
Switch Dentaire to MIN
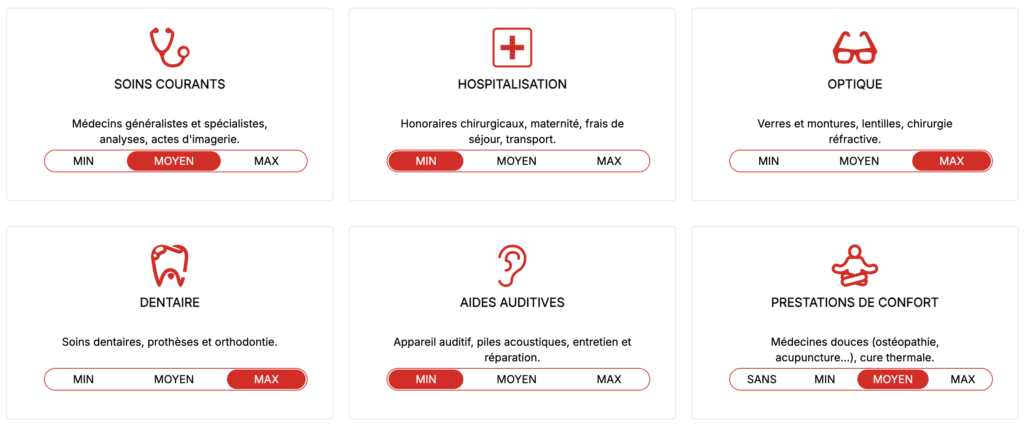[x=84, y=379]
